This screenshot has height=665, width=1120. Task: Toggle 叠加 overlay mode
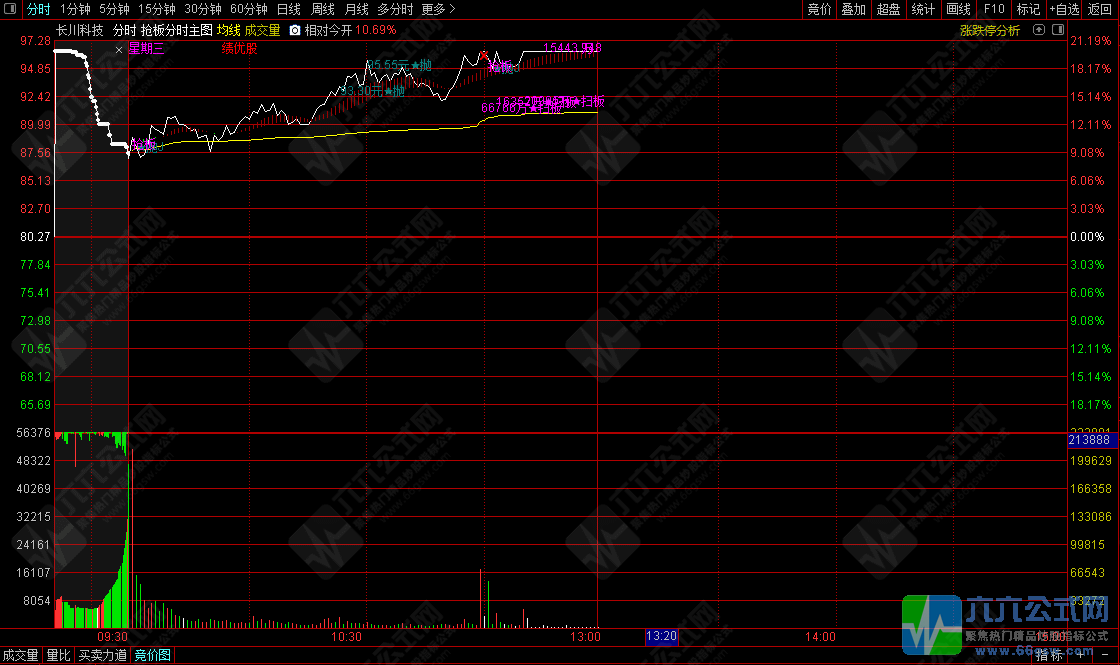(853, 9)
